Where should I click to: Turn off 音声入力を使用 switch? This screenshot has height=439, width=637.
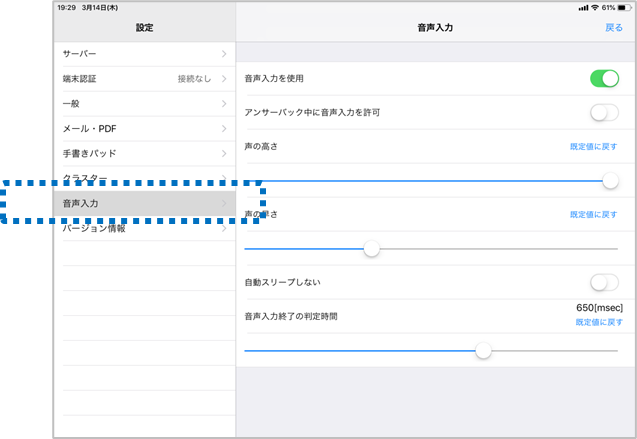tap(604, 78)
